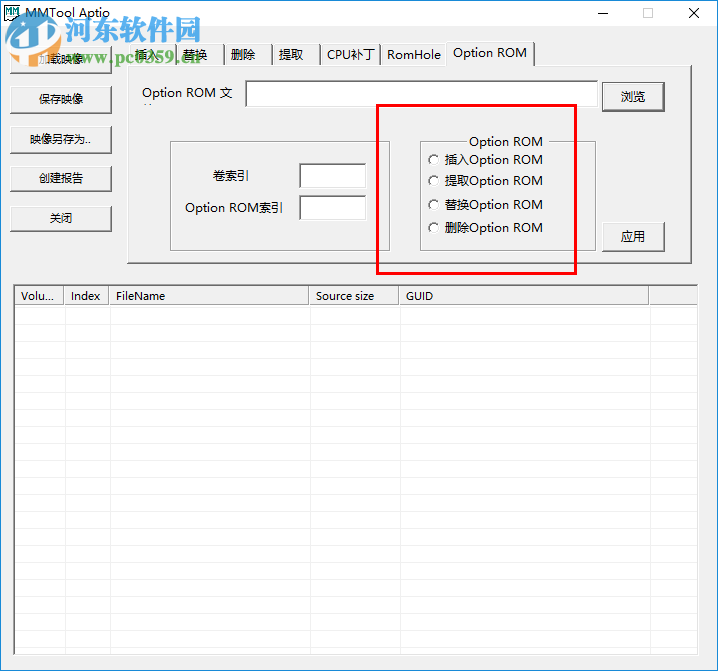
Task: Select the Option ROM tab
Action: (490, 53)
